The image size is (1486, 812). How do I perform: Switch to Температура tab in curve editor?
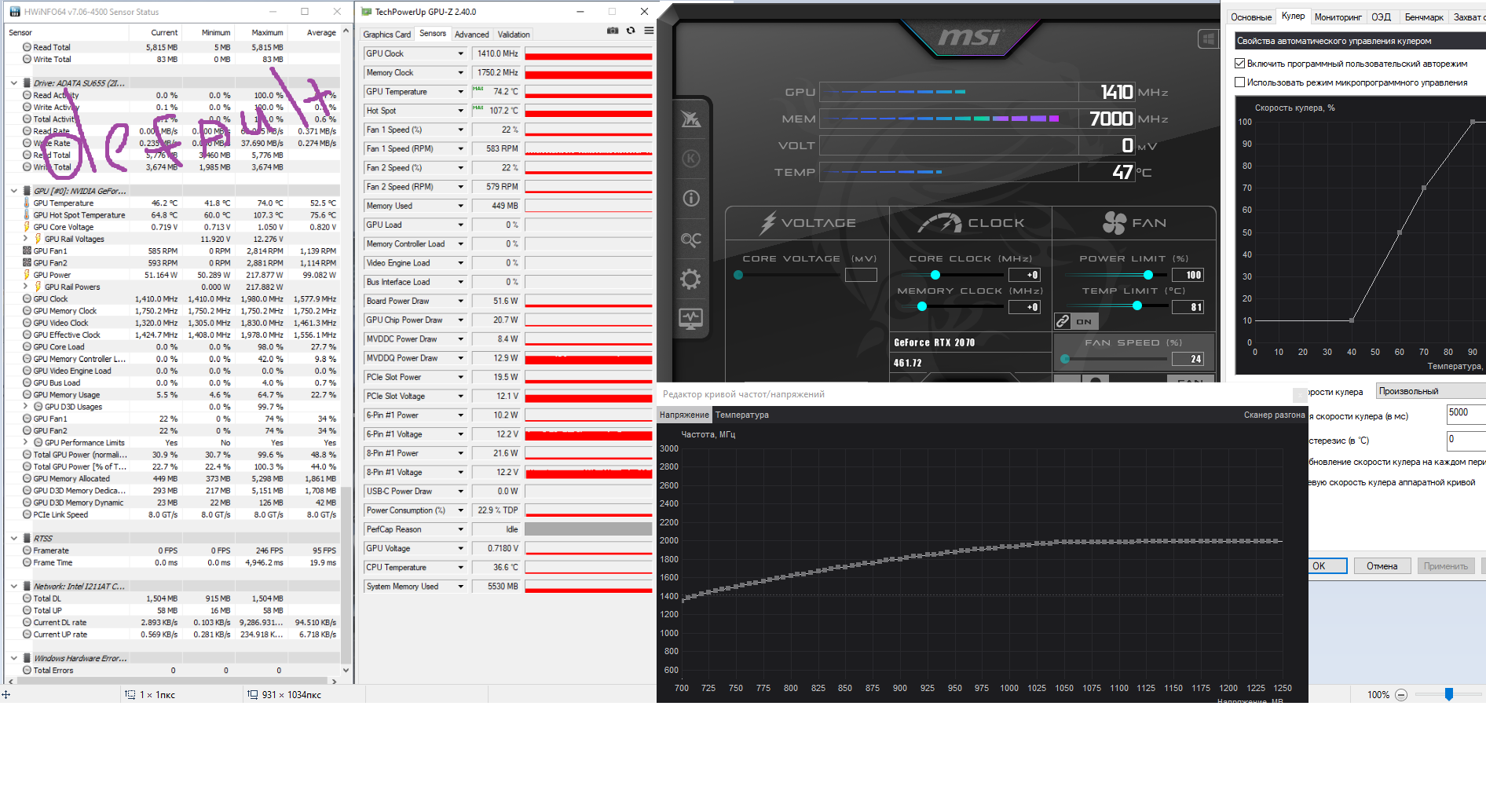(742, 415)
